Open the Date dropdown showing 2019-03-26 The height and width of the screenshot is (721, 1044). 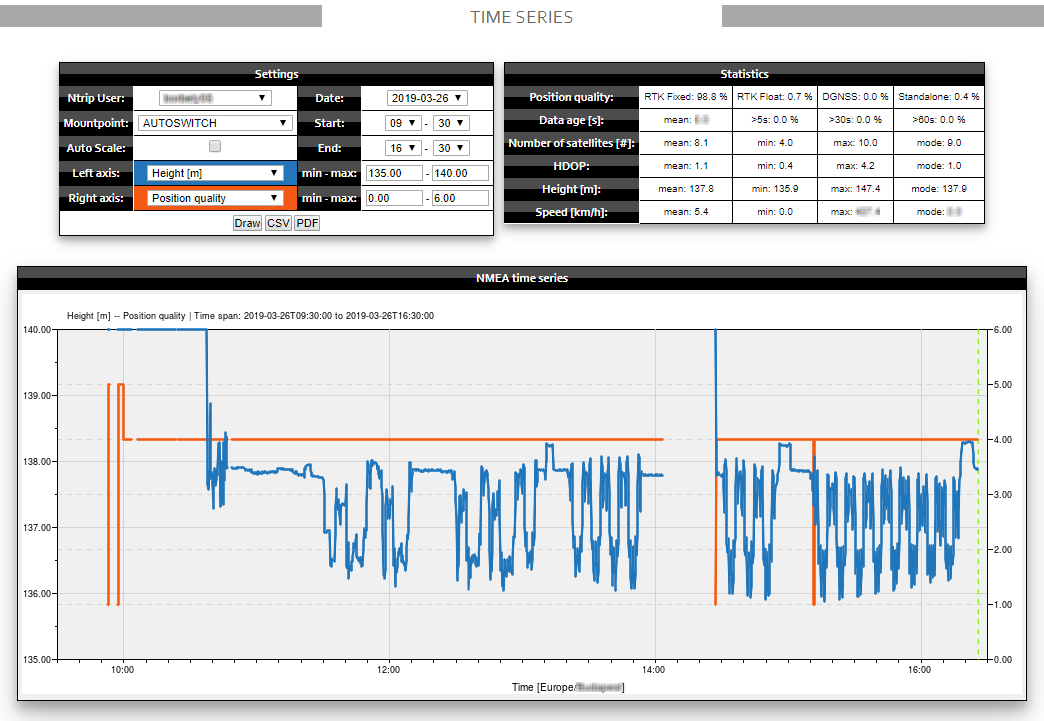[427, 98]
